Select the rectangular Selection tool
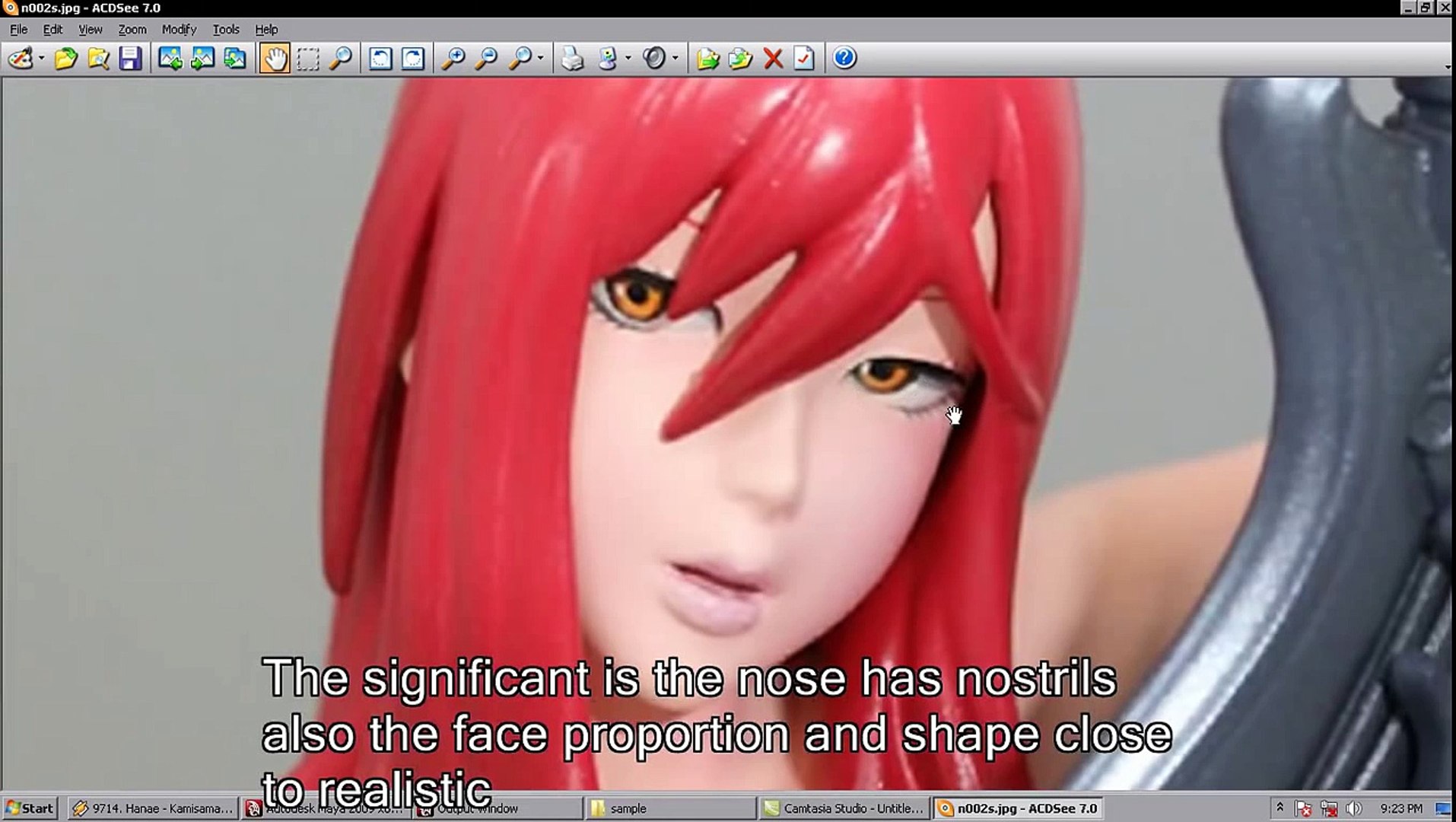The width and height of the screenshot is (1456, 822). click(307, 58)
